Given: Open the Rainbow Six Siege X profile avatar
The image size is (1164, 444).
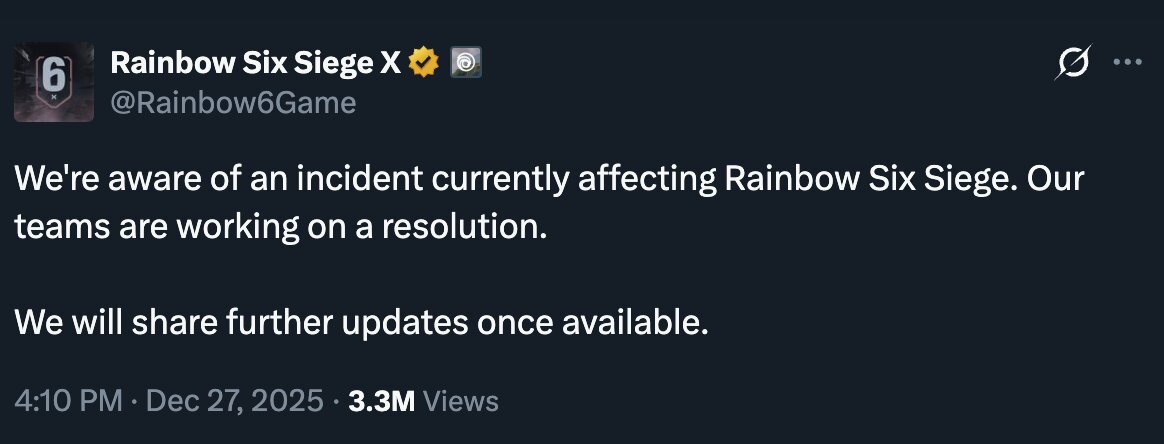Looking at the screenshot, I should click(x=54, y=82).
